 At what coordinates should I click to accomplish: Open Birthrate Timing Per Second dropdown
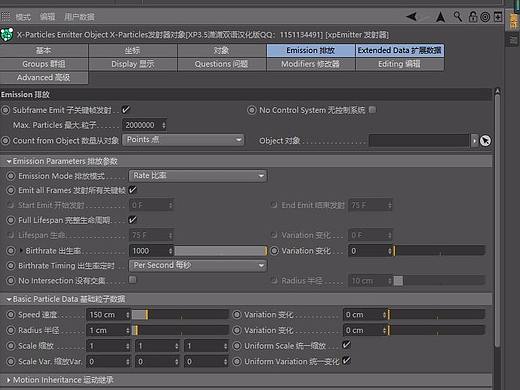(198, 266)
